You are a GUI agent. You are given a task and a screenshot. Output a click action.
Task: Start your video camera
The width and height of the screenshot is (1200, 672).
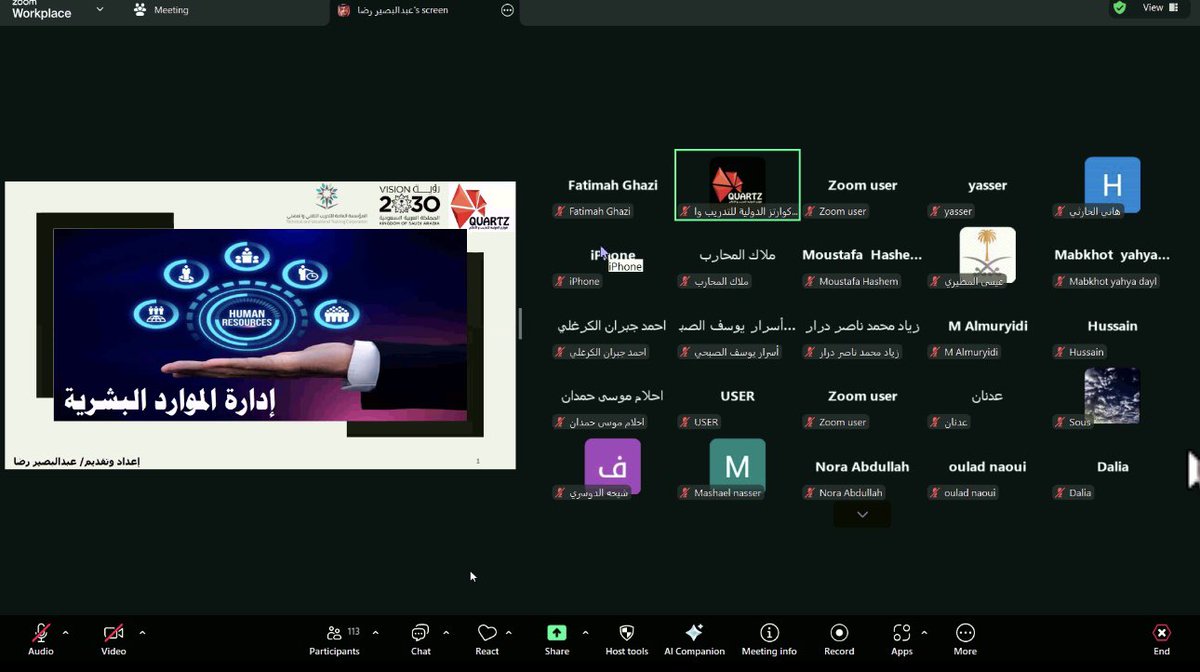[x=112, y=633]
